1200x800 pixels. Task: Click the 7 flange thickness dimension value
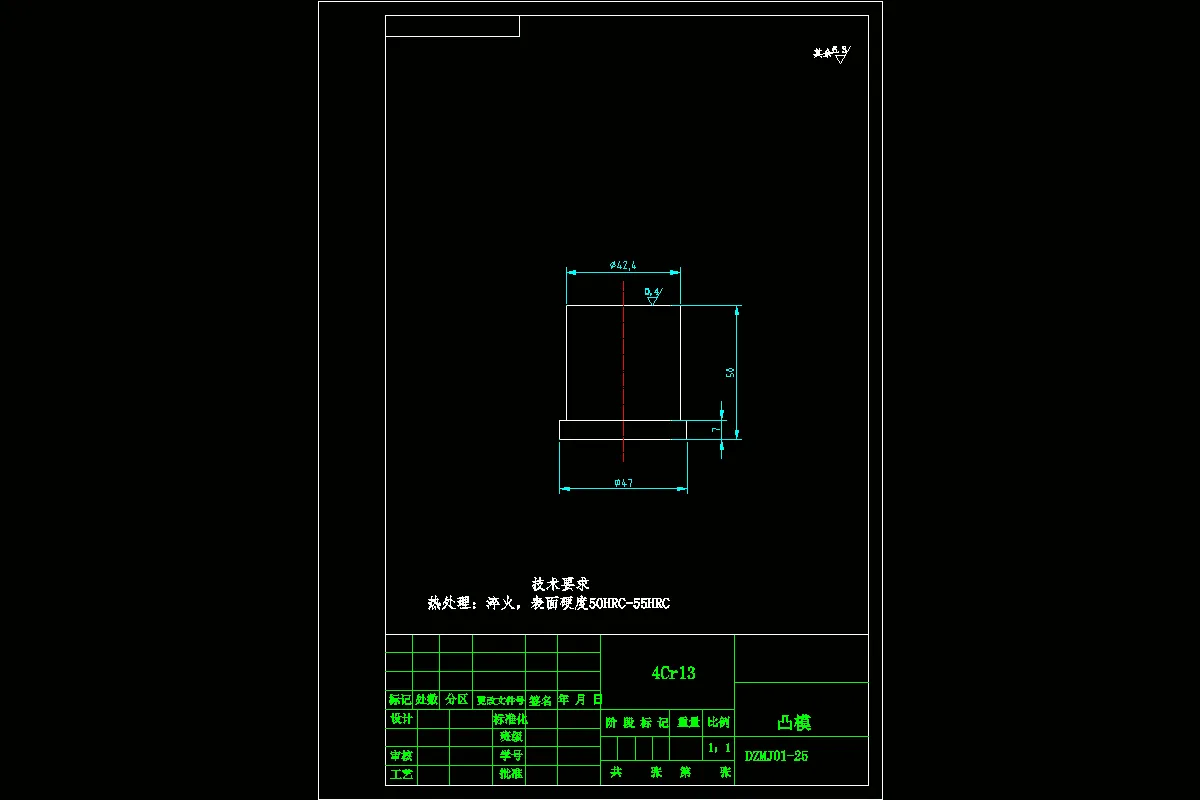715,429
